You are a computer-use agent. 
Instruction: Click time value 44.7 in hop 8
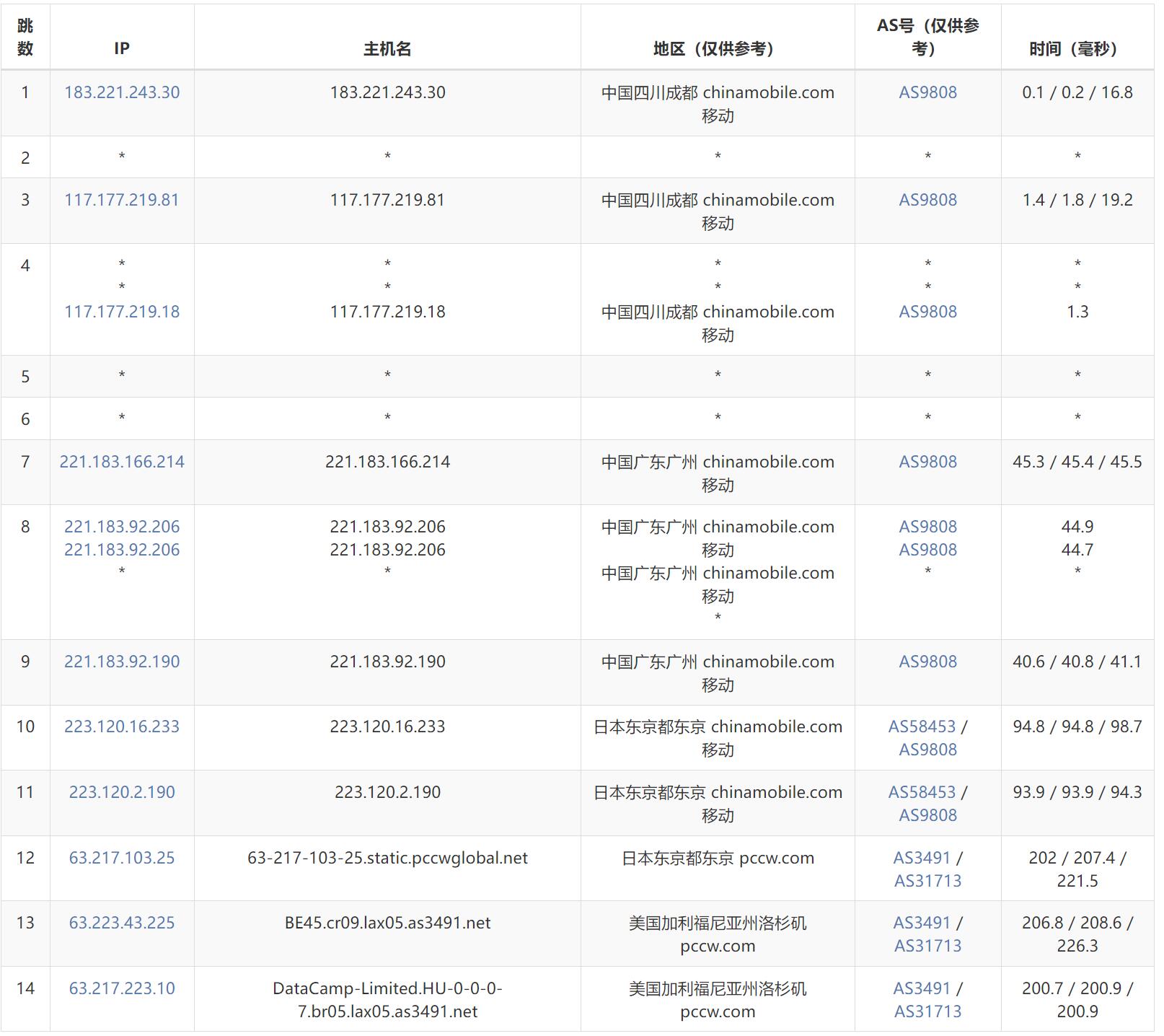tap(1077, 550)
